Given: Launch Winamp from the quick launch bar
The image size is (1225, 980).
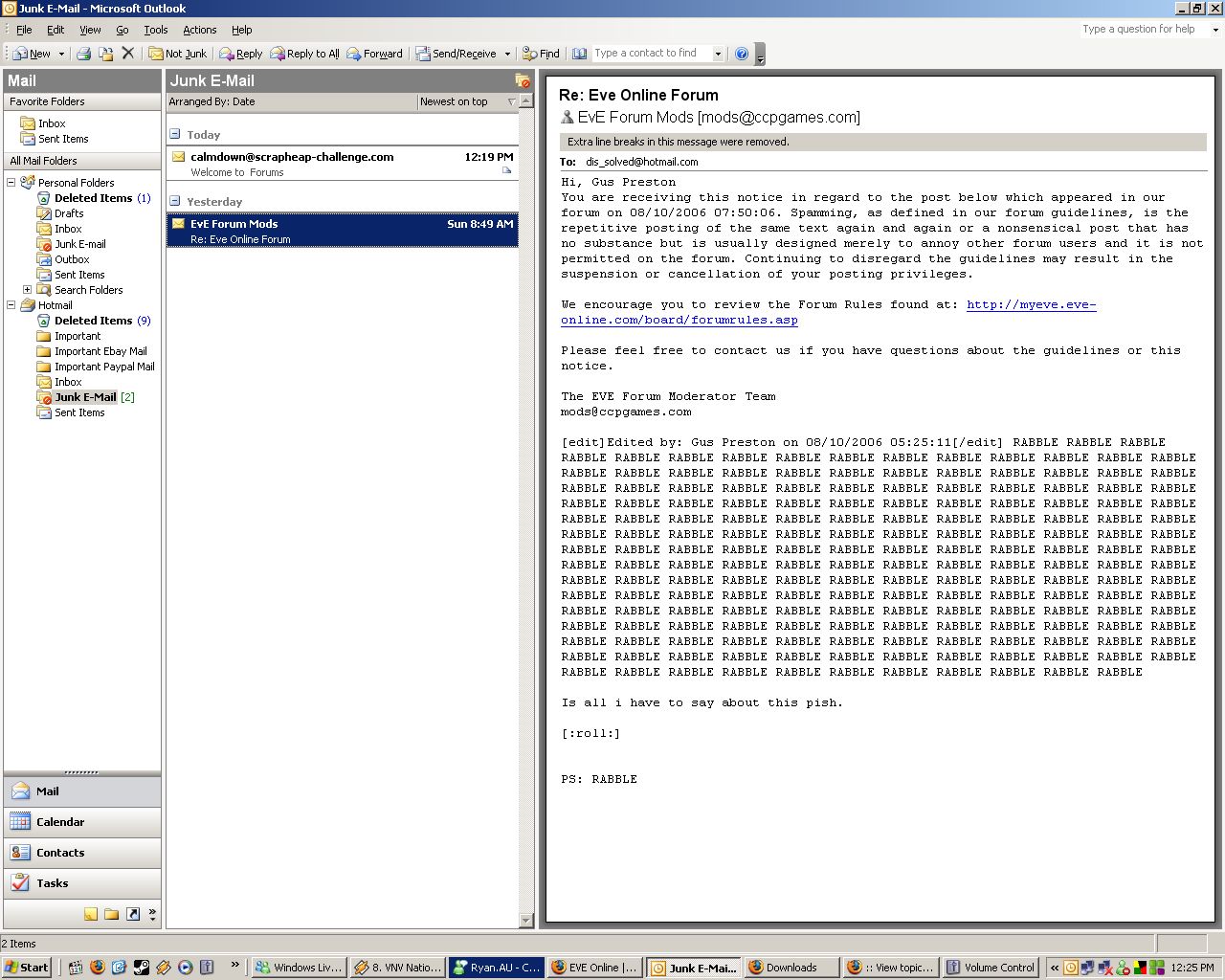Looking at the screenshot, I should (x=164, y=968).
